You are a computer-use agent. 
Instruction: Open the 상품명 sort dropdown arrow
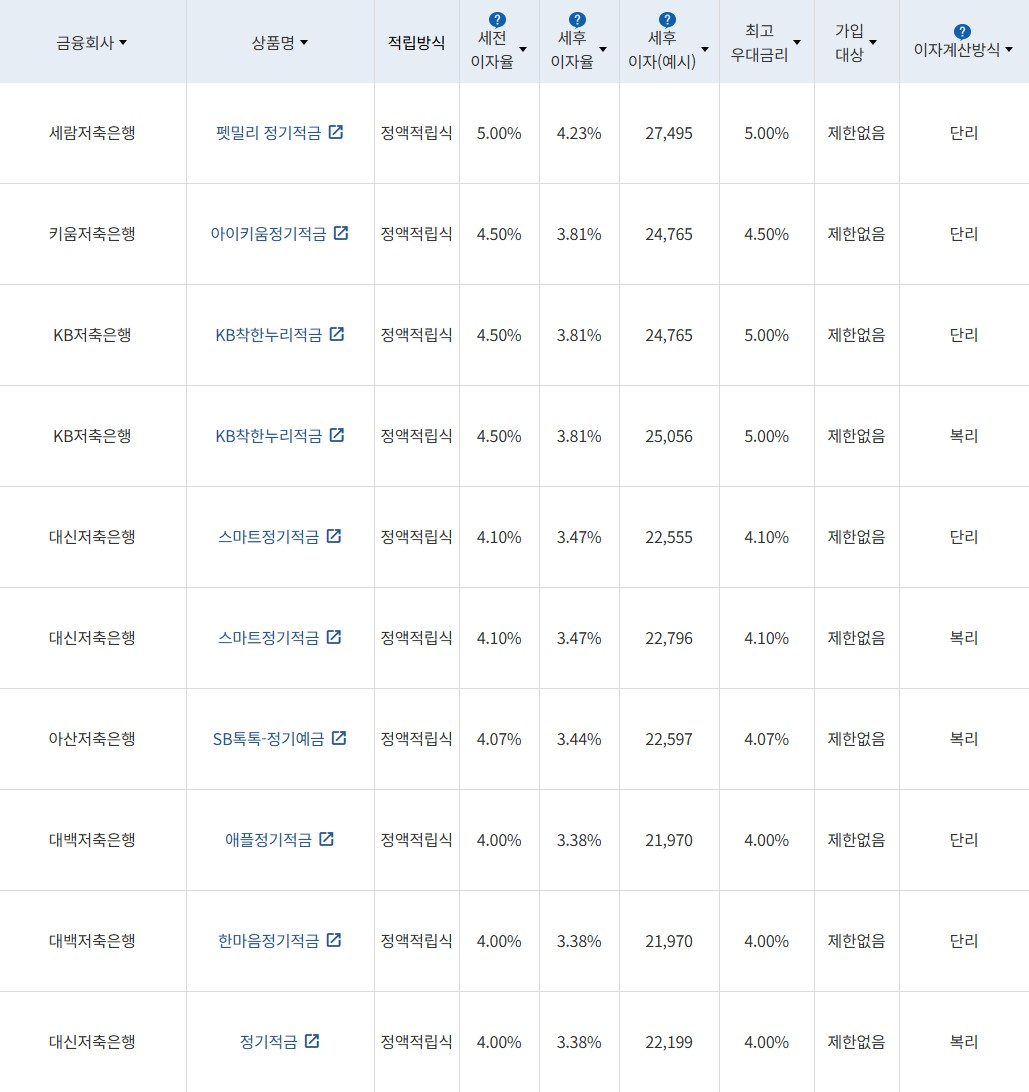tap(305, 42)
